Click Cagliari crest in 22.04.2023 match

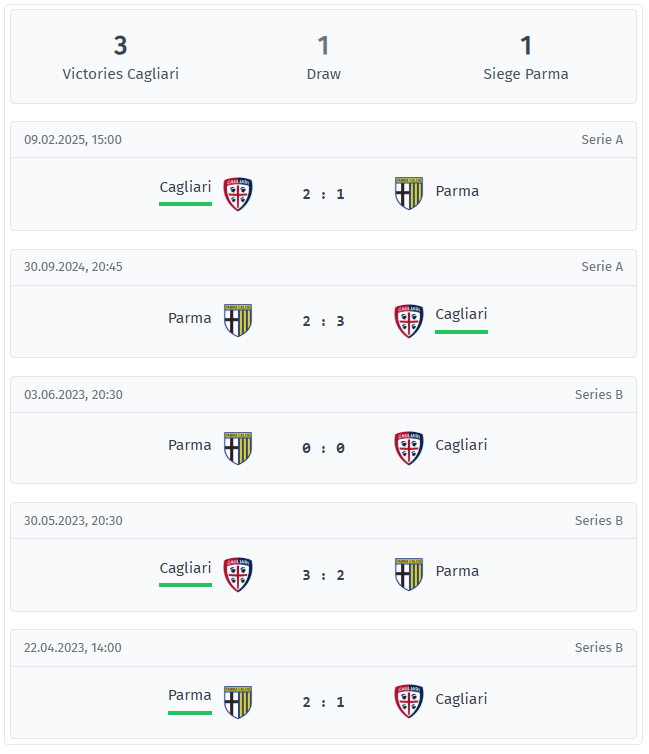pyautogui.click(x=409, y=701)
